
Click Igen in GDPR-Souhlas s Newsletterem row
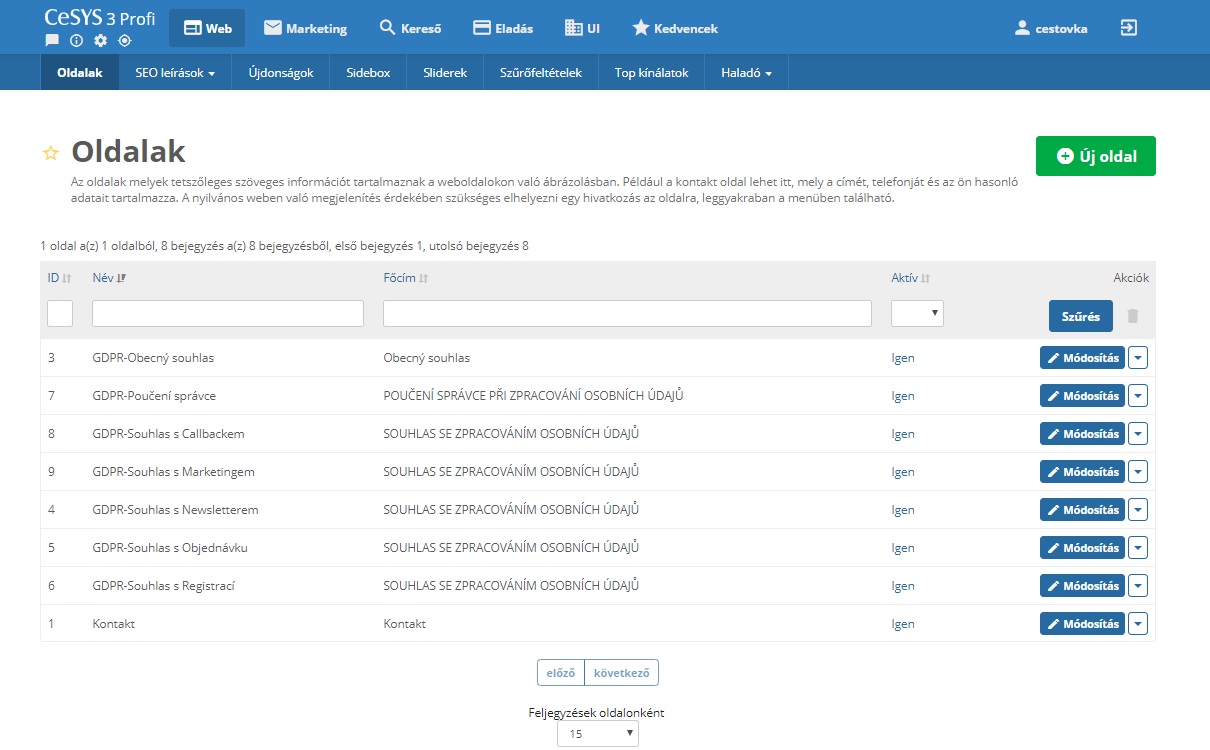[903, 510]
